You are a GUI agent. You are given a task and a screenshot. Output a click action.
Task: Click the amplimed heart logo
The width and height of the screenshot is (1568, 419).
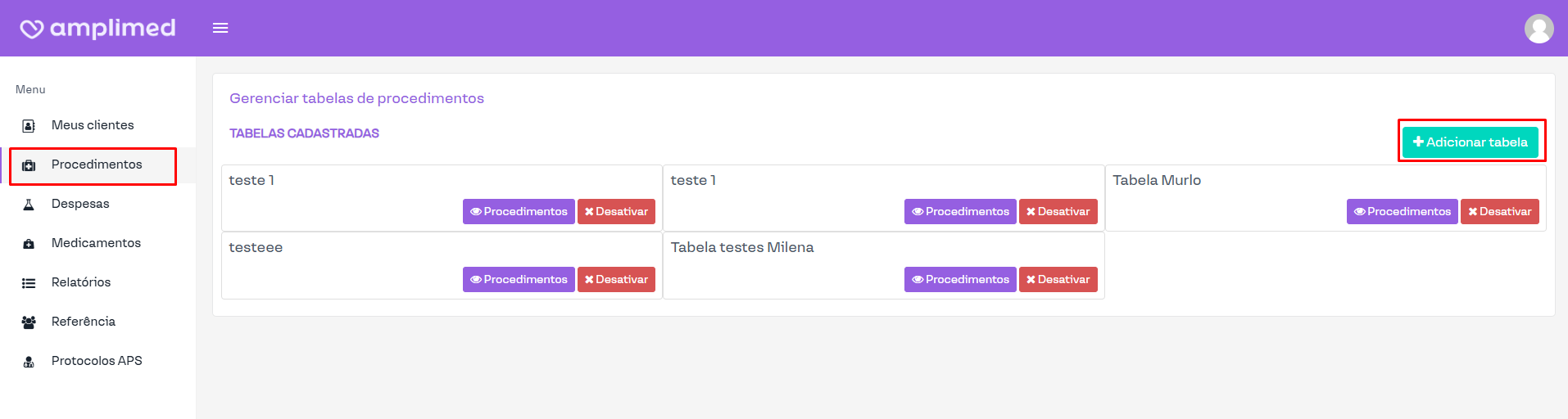32,29
